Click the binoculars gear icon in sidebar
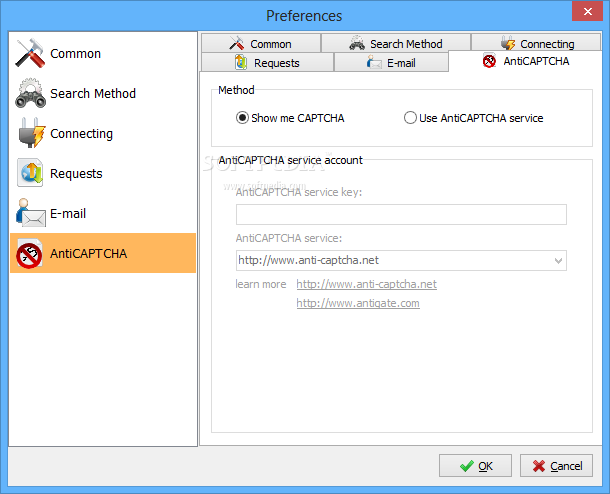 point(30,93)
